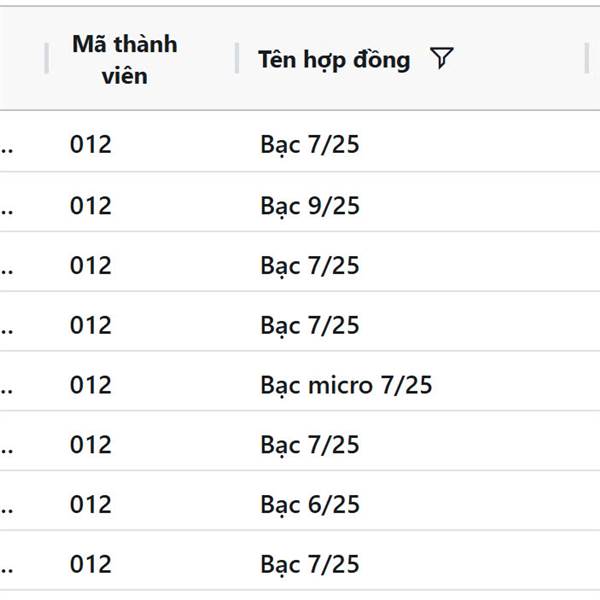Sort by Tên hợp đồng header
Viewport: 600px width, 600px height.
[334, 60]
